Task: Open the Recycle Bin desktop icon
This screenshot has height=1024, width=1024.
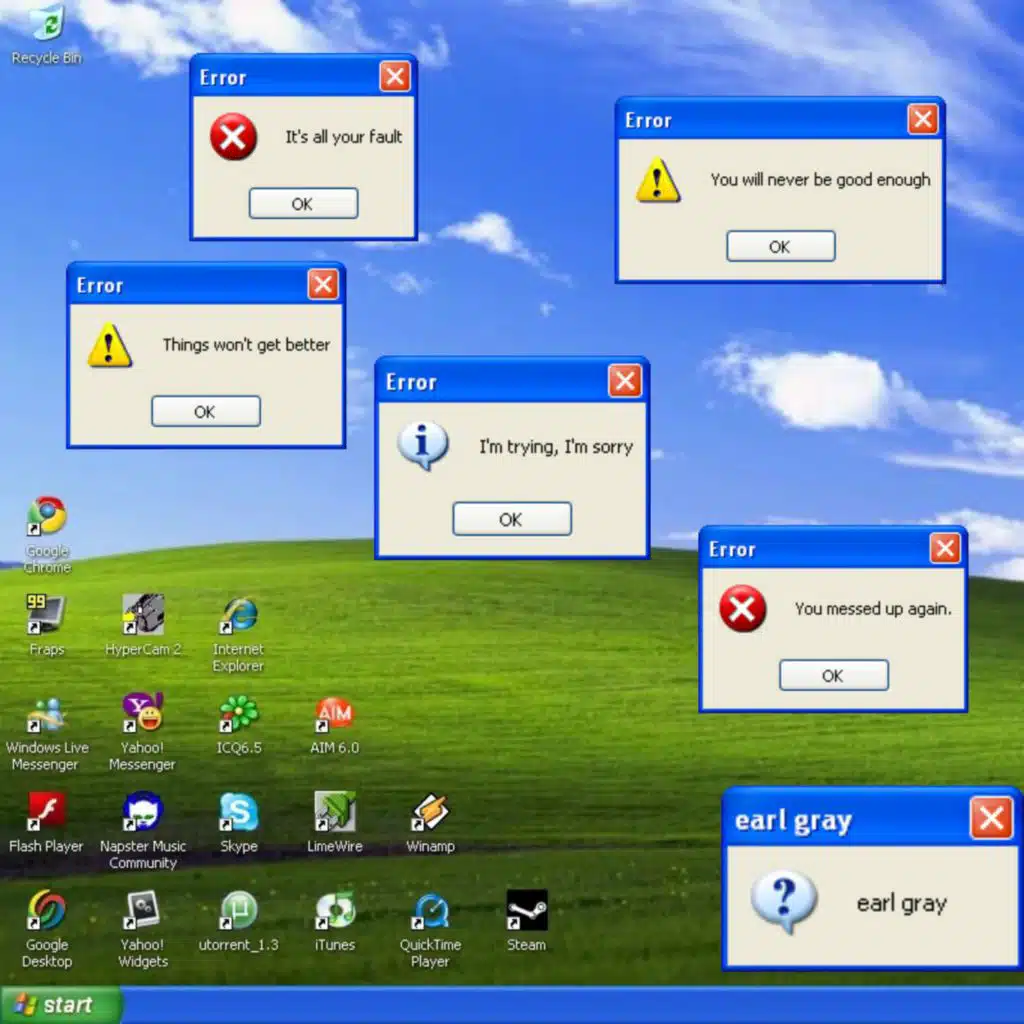Action: 46,34
